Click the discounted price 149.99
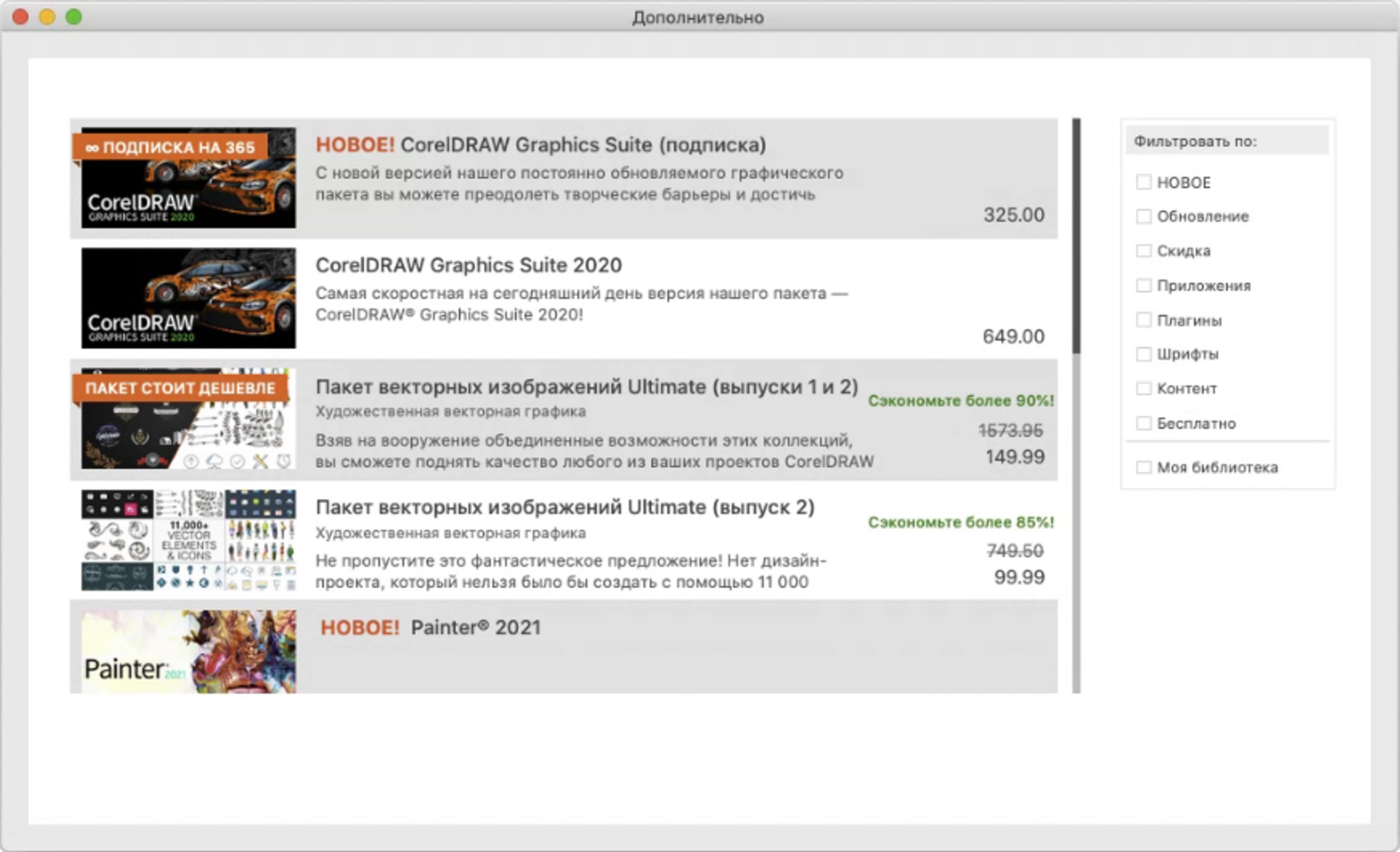 1015,457
